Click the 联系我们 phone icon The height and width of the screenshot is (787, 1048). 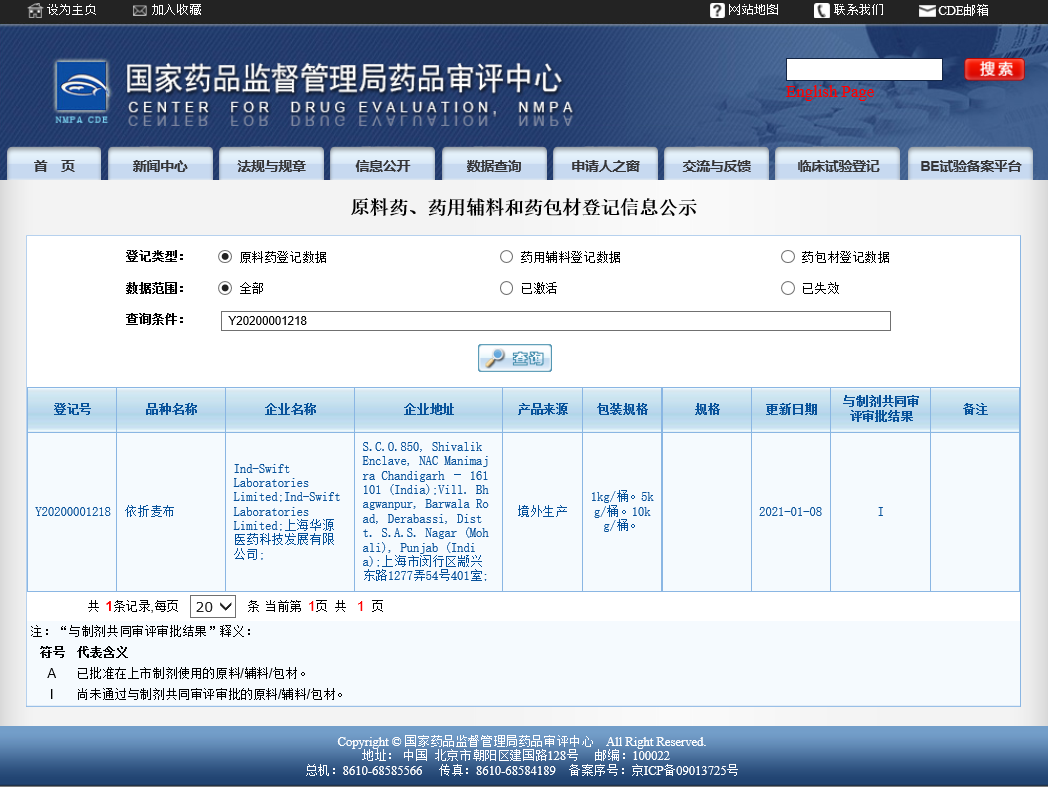click(822, 11)
